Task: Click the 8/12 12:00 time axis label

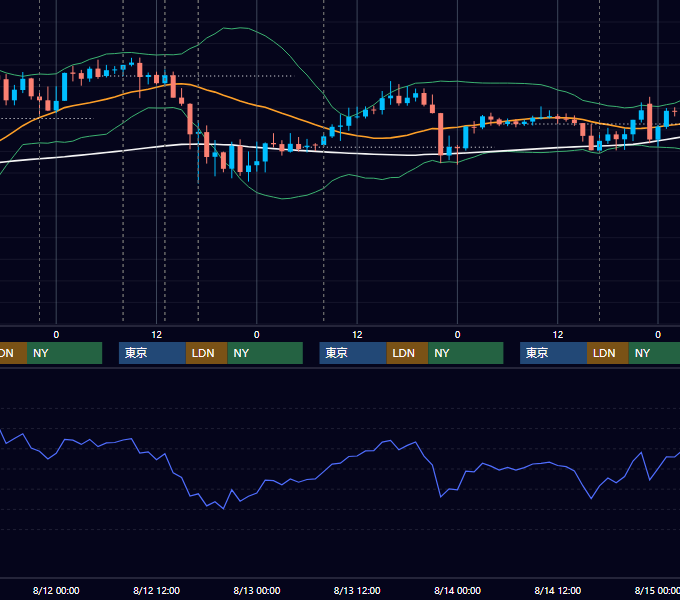Action: pos(156,590)
